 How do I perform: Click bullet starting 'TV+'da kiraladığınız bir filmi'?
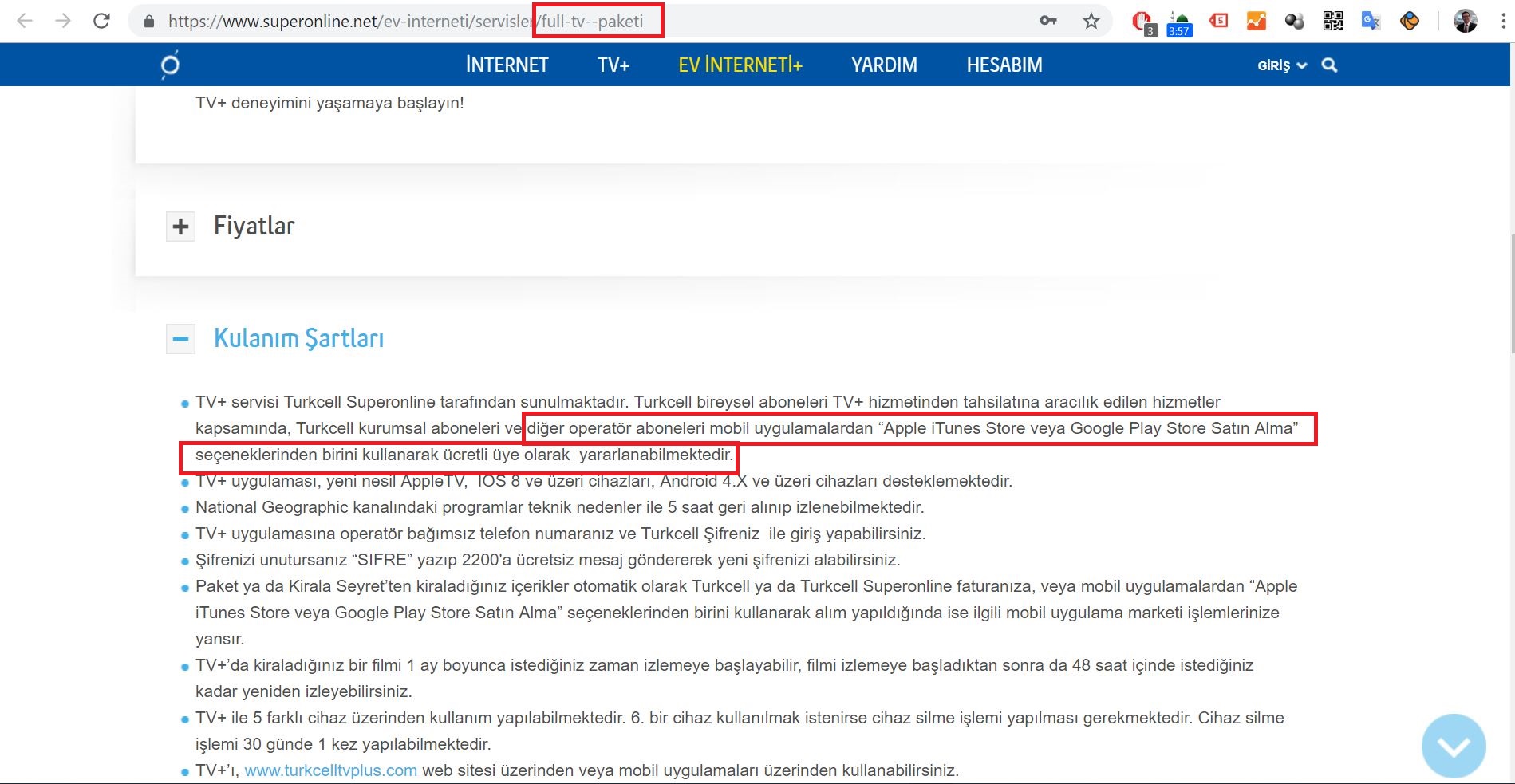(x=724, y=678)
